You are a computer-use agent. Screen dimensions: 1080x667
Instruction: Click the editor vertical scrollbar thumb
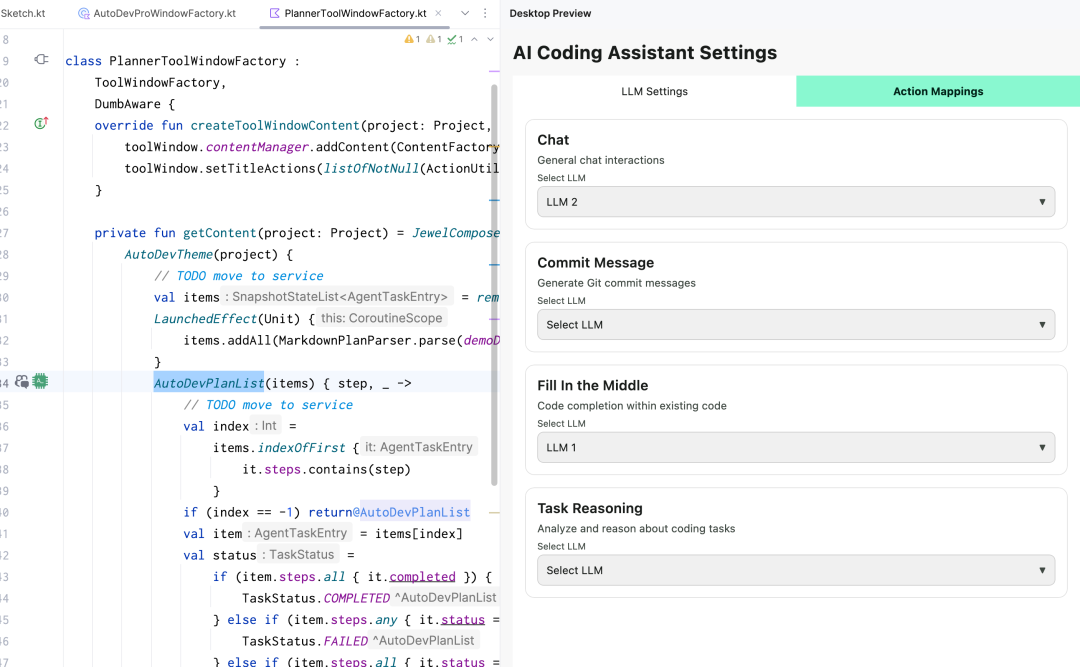(494, 285)
